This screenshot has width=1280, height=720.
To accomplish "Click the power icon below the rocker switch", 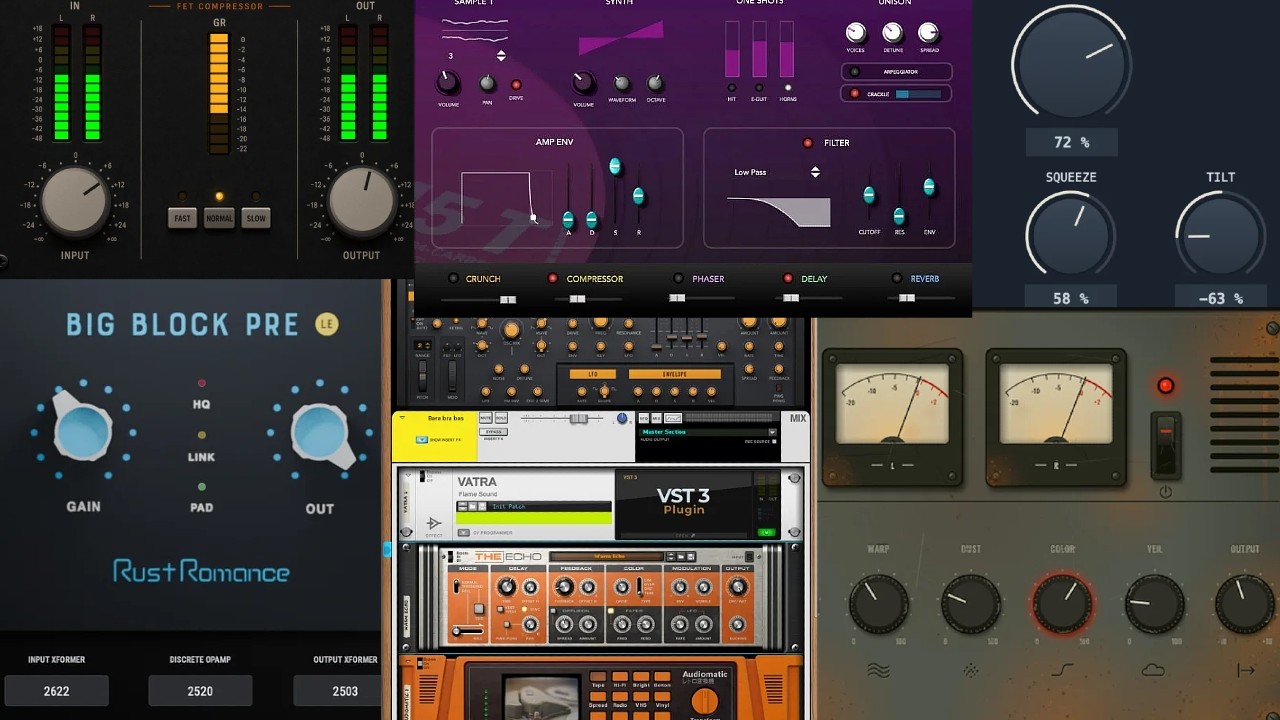I will coord(1165,492).
